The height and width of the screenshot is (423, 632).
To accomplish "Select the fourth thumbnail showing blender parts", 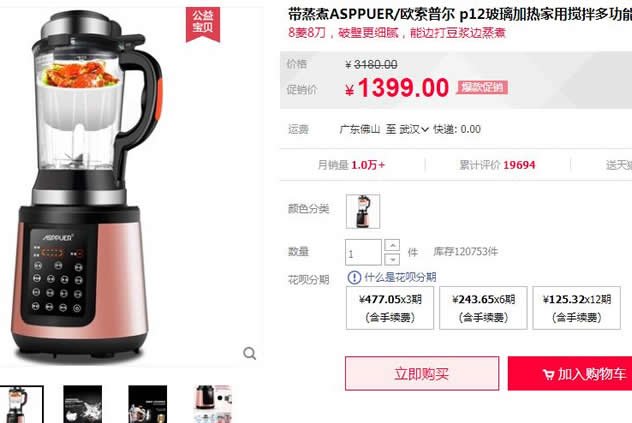I will coord(212,404).
